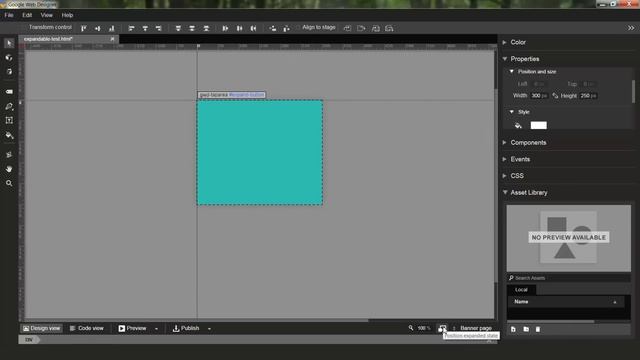The image size is (640, 360).
Task: Select the Local tab in Asset Library
Action: pos(521,290)
